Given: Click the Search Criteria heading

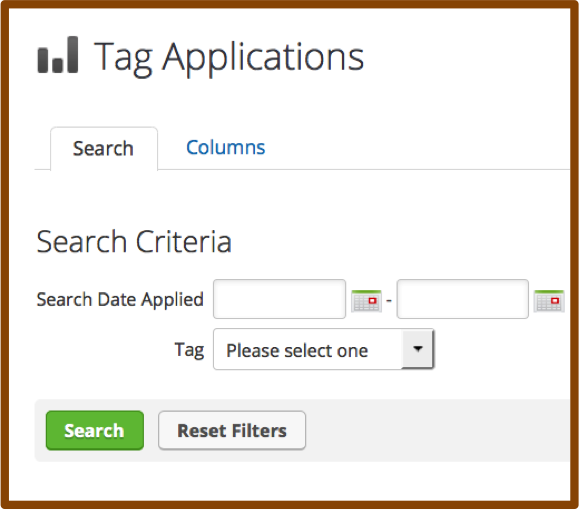Looking at the screenshot, I should click(x=134, y=242).
